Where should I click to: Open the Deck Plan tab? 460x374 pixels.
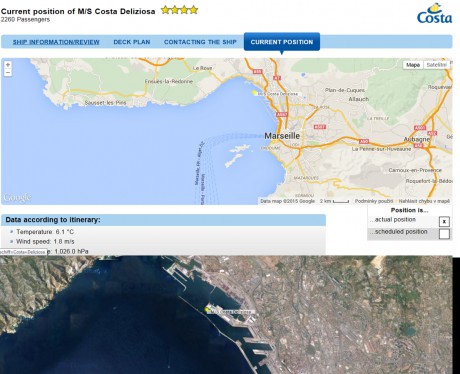pos(132,42)
